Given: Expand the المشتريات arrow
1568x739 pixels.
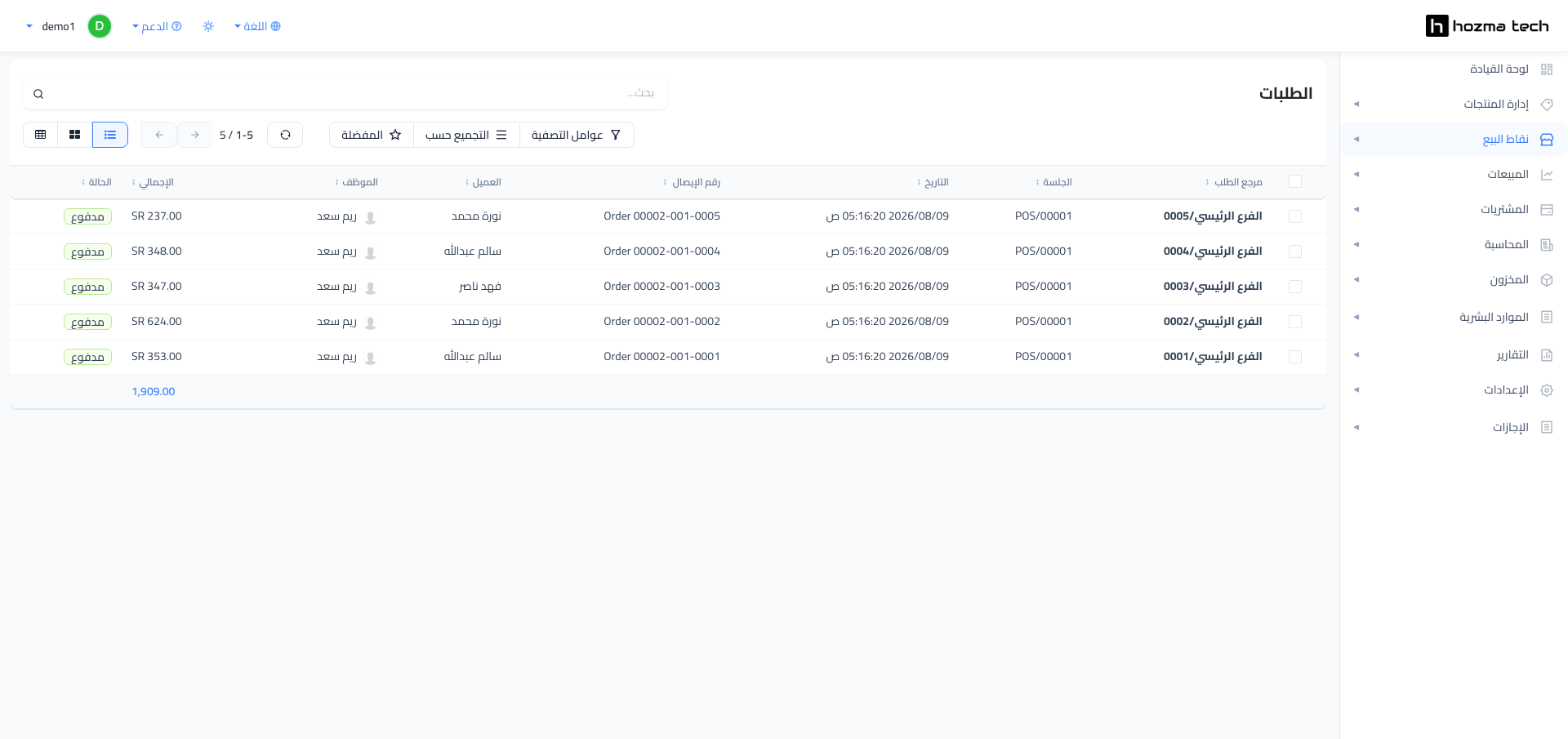Looking at the screenshot, I should coord(1356,210).
